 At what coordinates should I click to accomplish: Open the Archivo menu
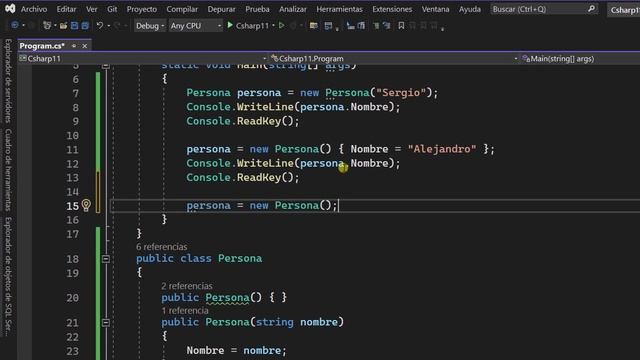[x=34, y=9]
